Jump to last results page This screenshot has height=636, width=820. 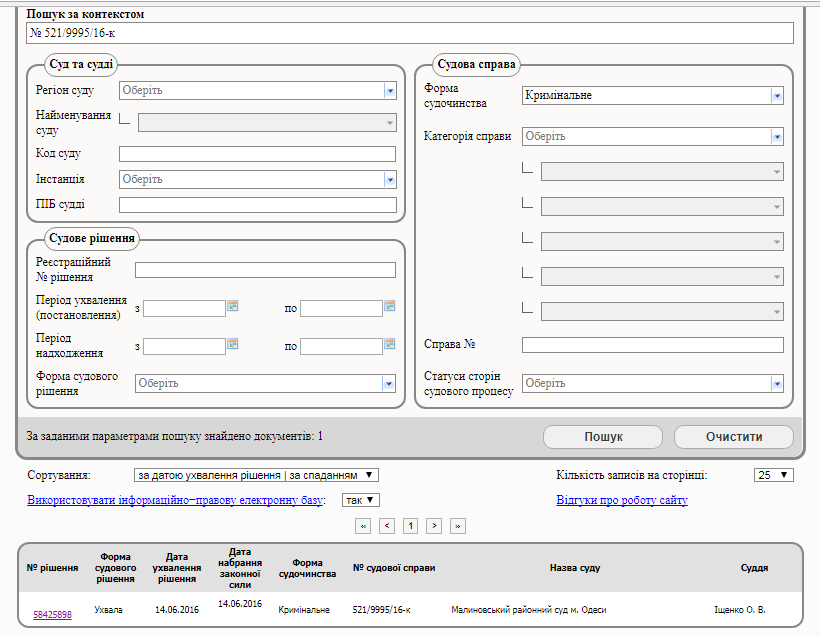click(x=458, y=525)
